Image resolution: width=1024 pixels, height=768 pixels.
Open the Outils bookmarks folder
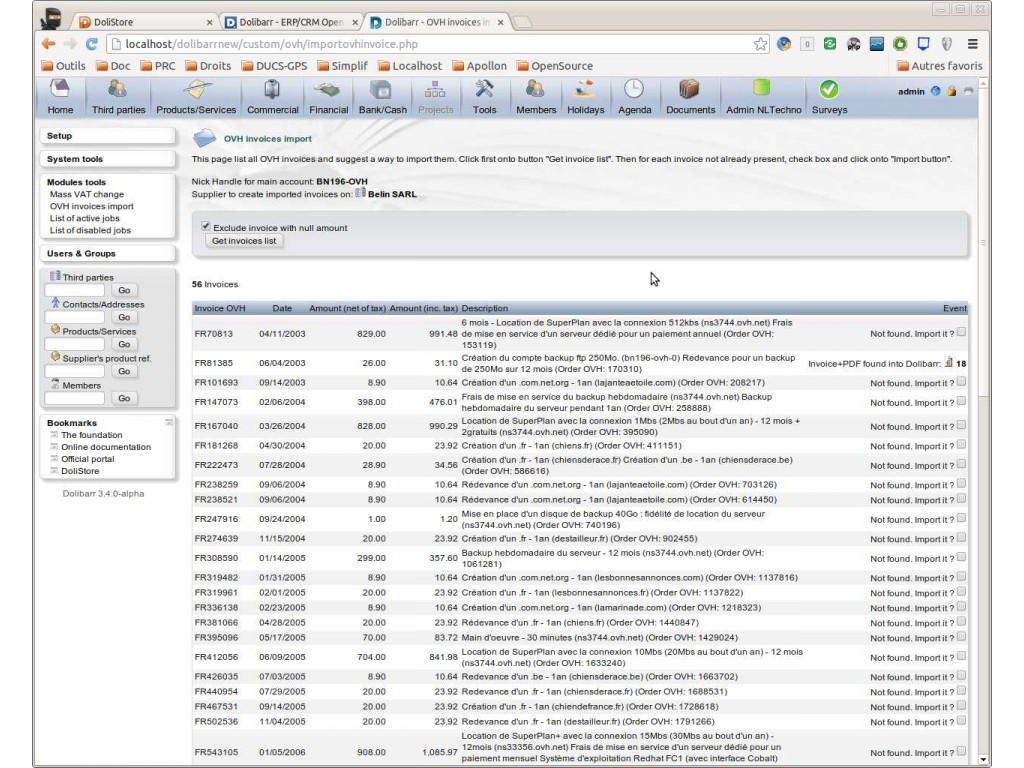[x=63, y=66]
